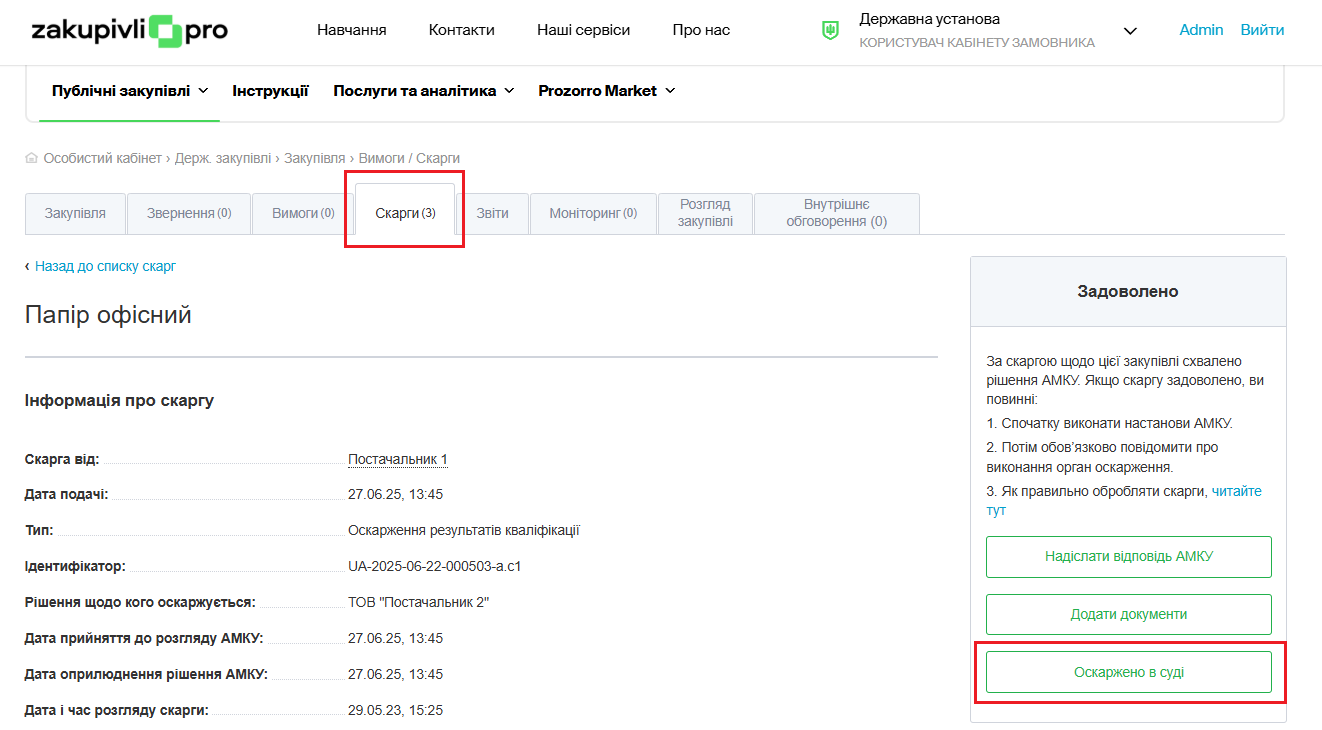Click the green shield organization icon
The image size is (1322, 730).
tap(830, 31)
